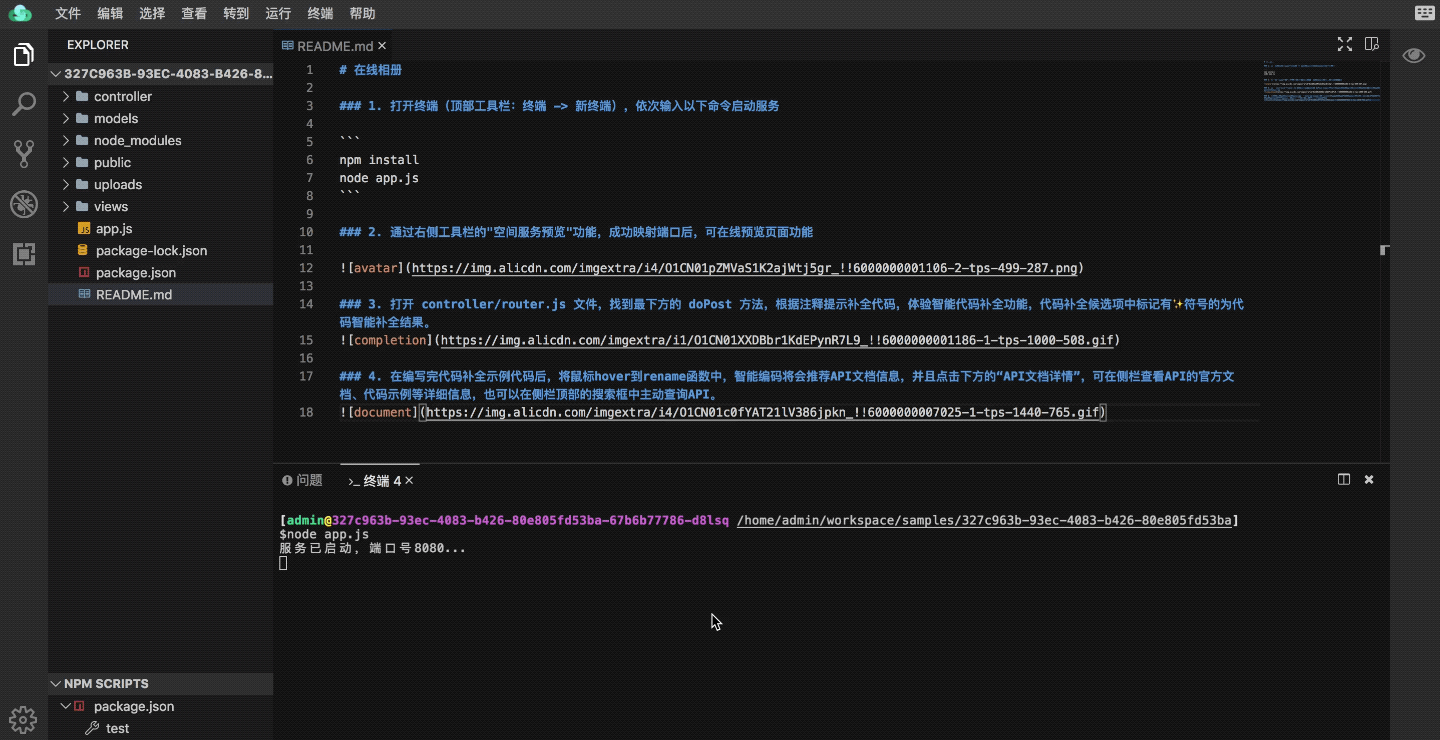
Task: Click the terminal input cursor line
Action: [x=283, y=563]
